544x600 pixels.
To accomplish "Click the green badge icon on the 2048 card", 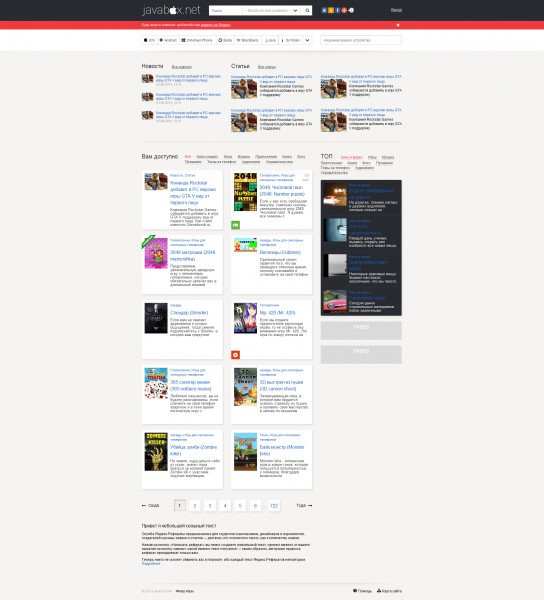I will pyautogui.click(x=236, y=225).
